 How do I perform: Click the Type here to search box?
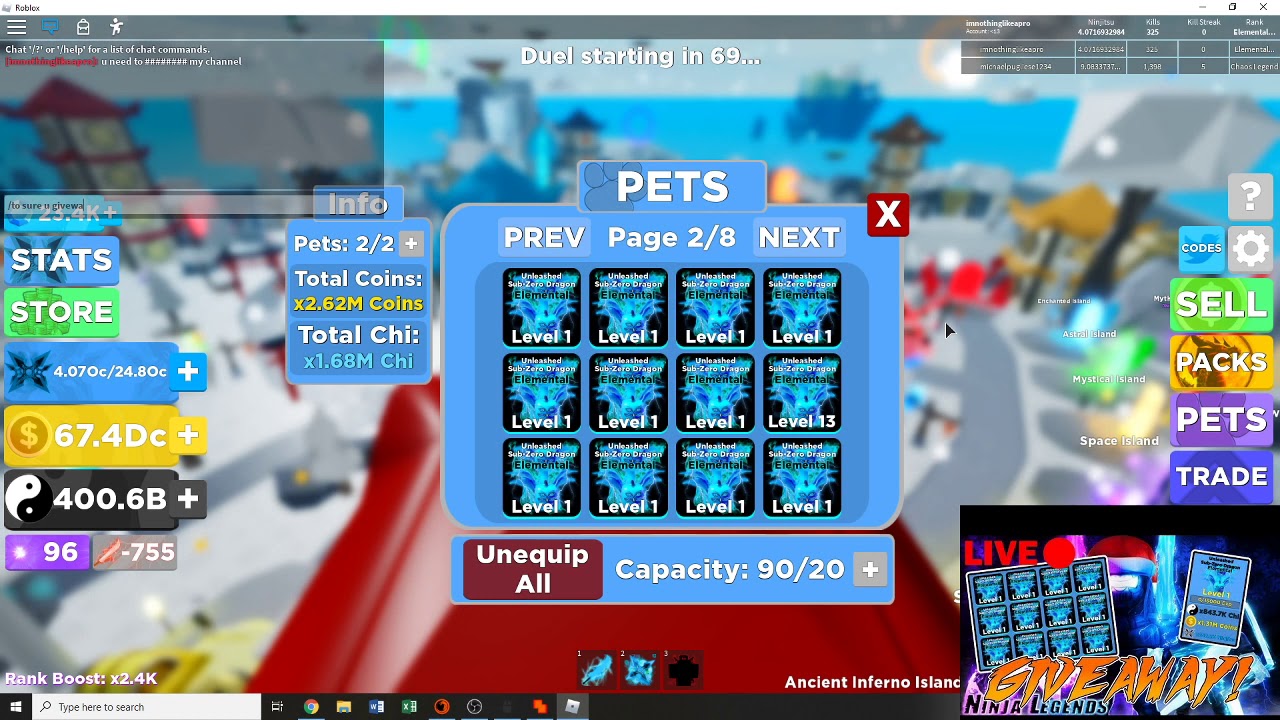pyautogui.click(x=148, y=707)
